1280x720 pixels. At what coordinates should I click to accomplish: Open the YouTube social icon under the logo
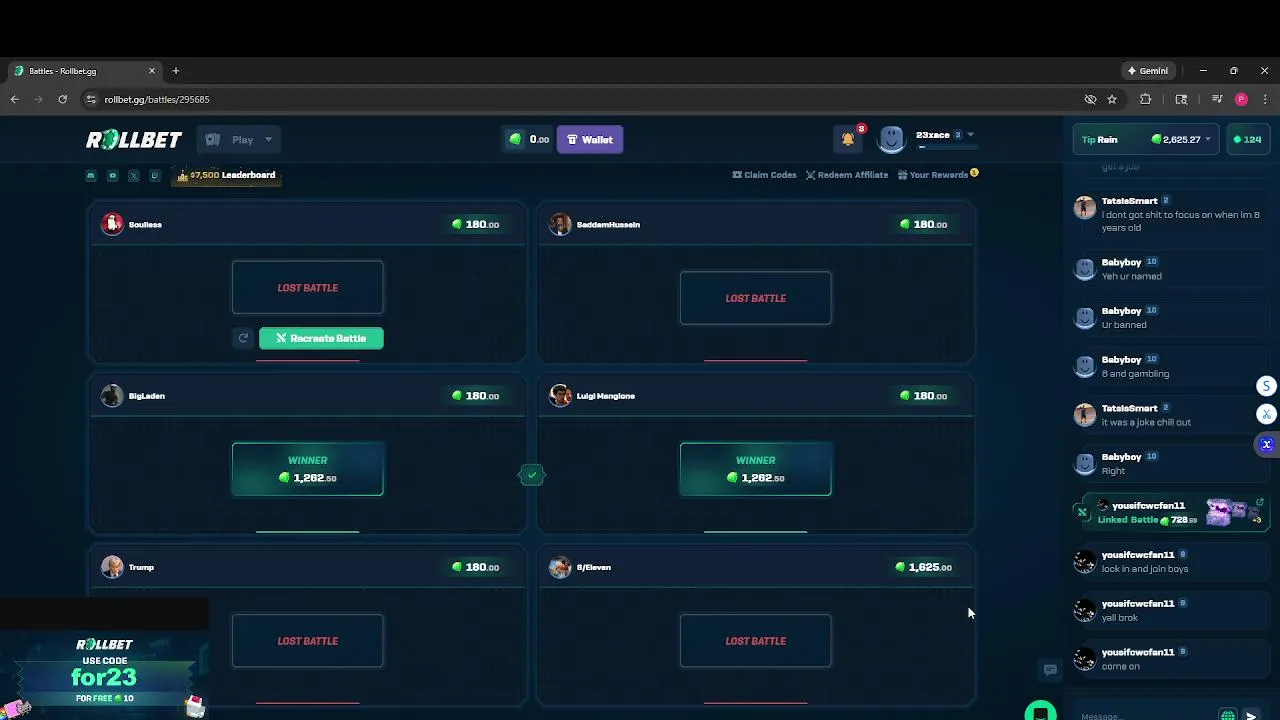112,175
